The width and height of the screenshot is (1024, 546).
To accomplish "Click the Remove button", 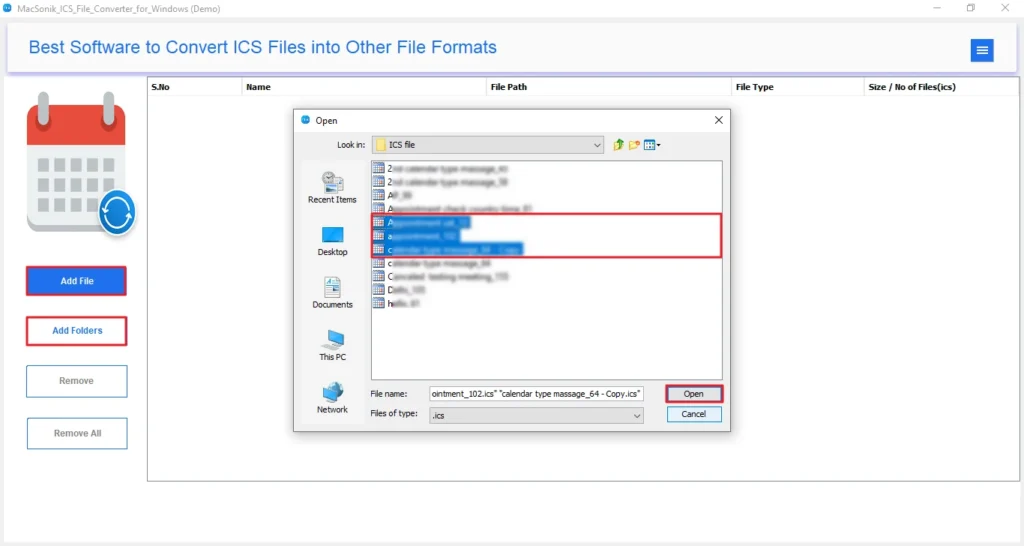I will tap(76, 381).
